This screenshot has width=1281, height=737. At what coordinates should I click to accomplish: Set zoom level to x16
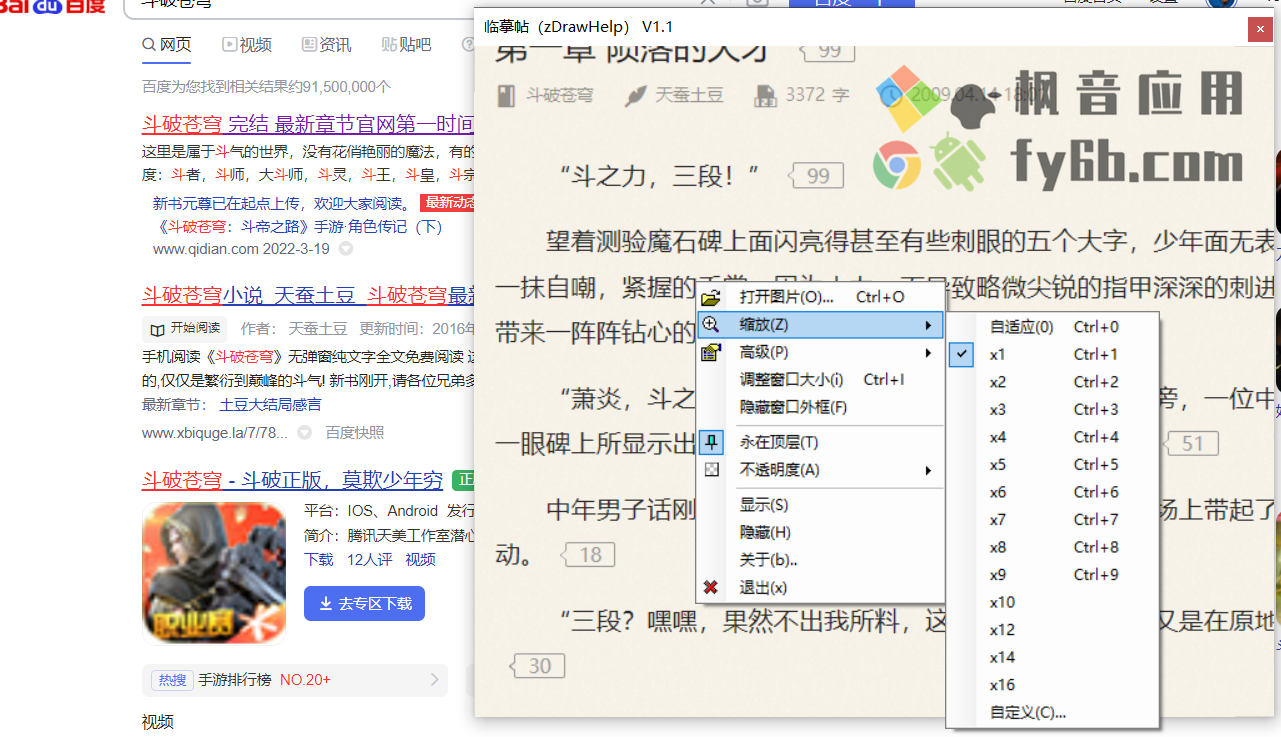(1052, 684)
